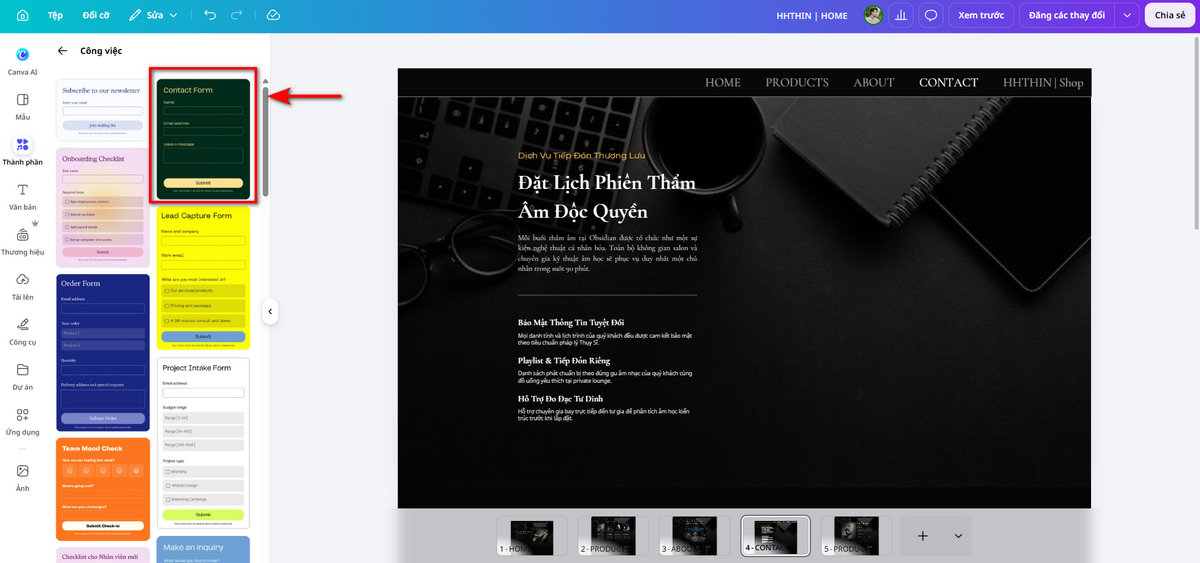Select the Contact Form template
Screen dimensions: 1200x563
click(x=203, y=137)
